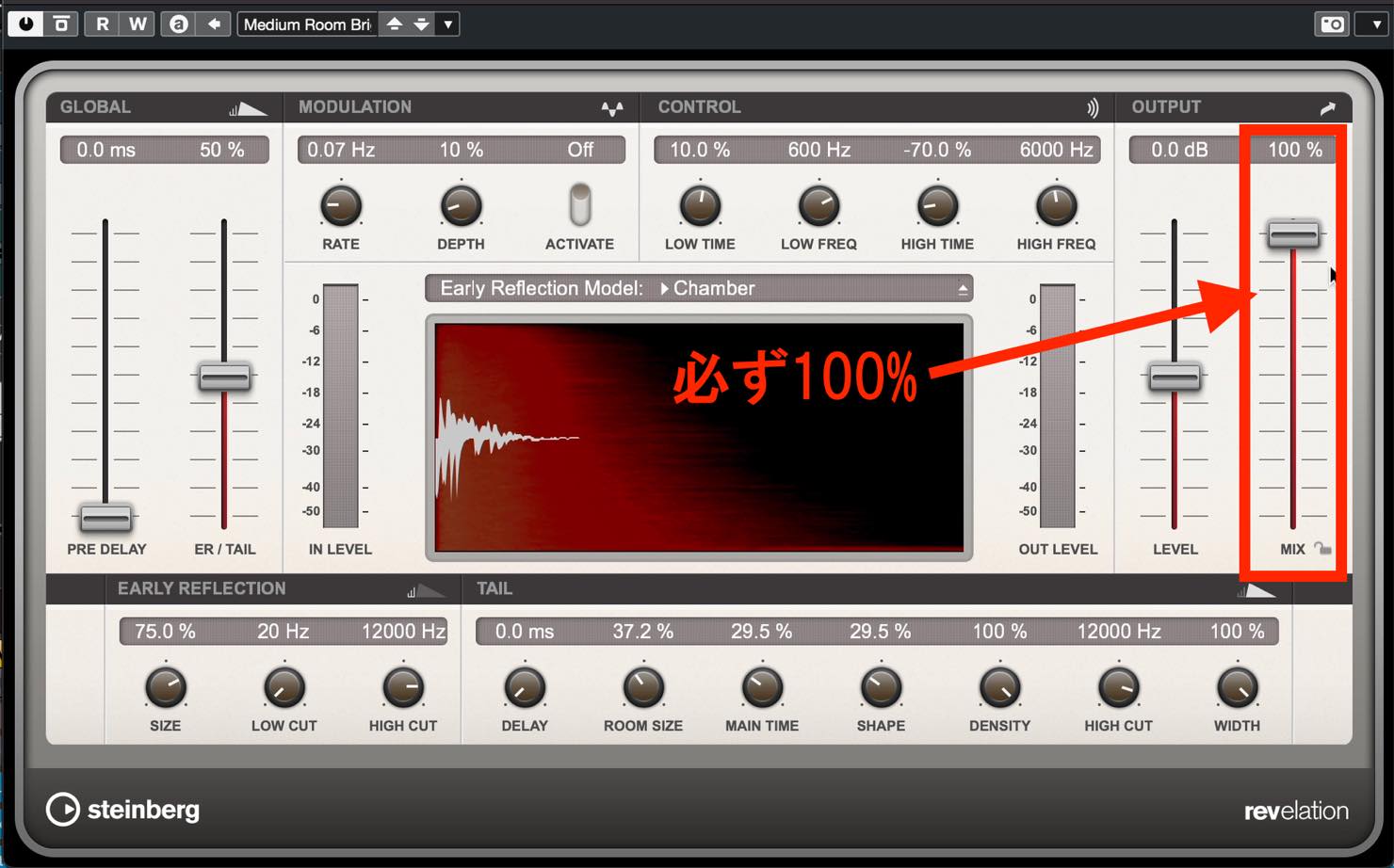Click the 0.0 dB level value field
Viewport: 1394px width, 868px height.
point(1179,149)
